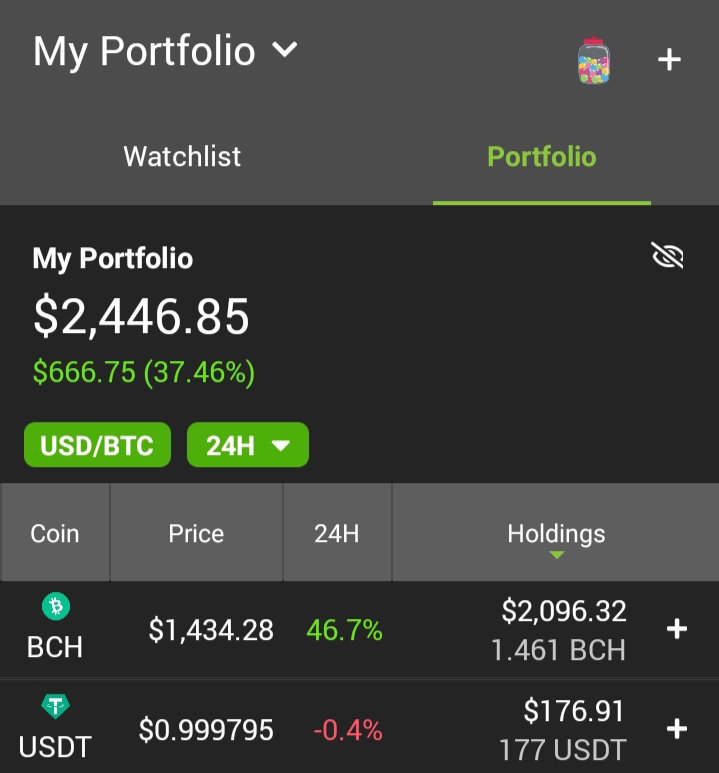Tap the BCH holdings value $2,096.32
The image size is (719, 773).
[564, 611]
